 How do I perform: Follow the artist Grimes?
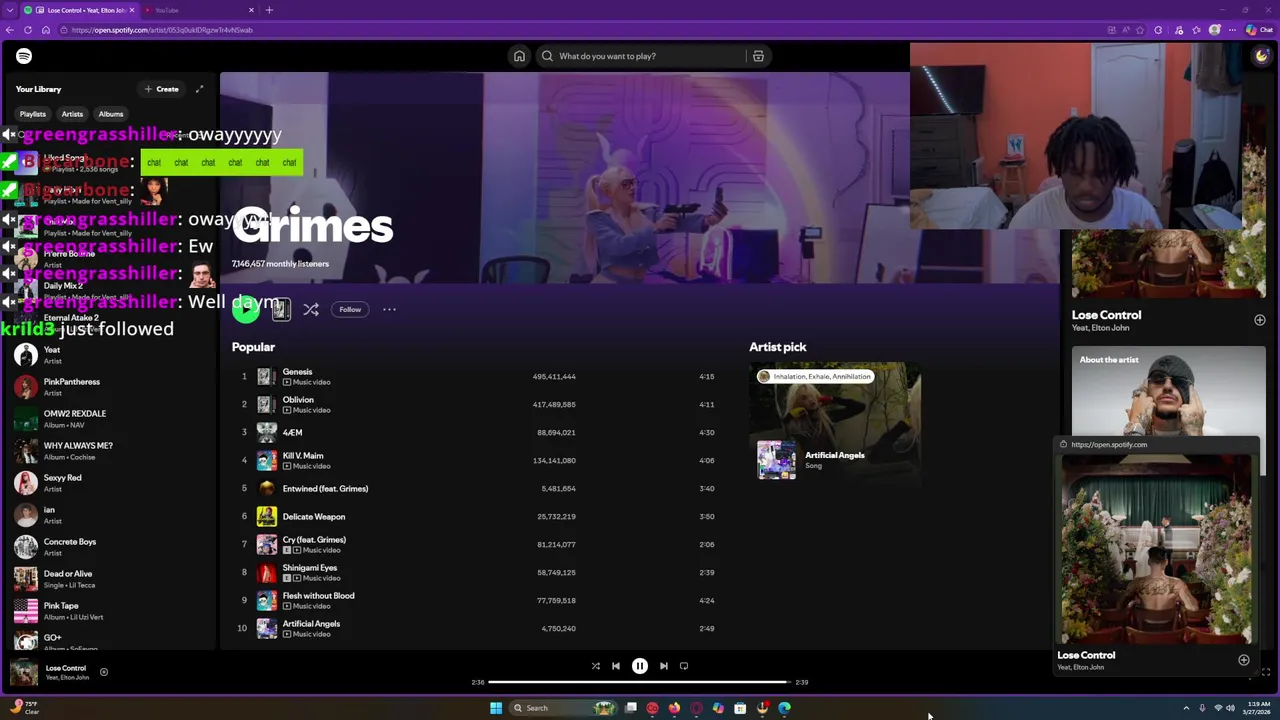(350, 310)
